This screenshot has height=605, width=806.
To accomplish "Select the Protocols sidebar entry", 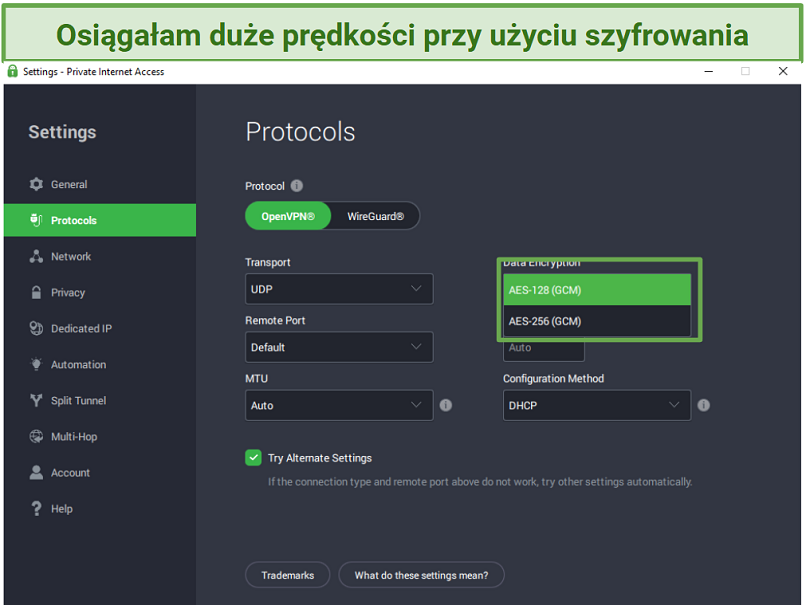I will tap(100, 220).
